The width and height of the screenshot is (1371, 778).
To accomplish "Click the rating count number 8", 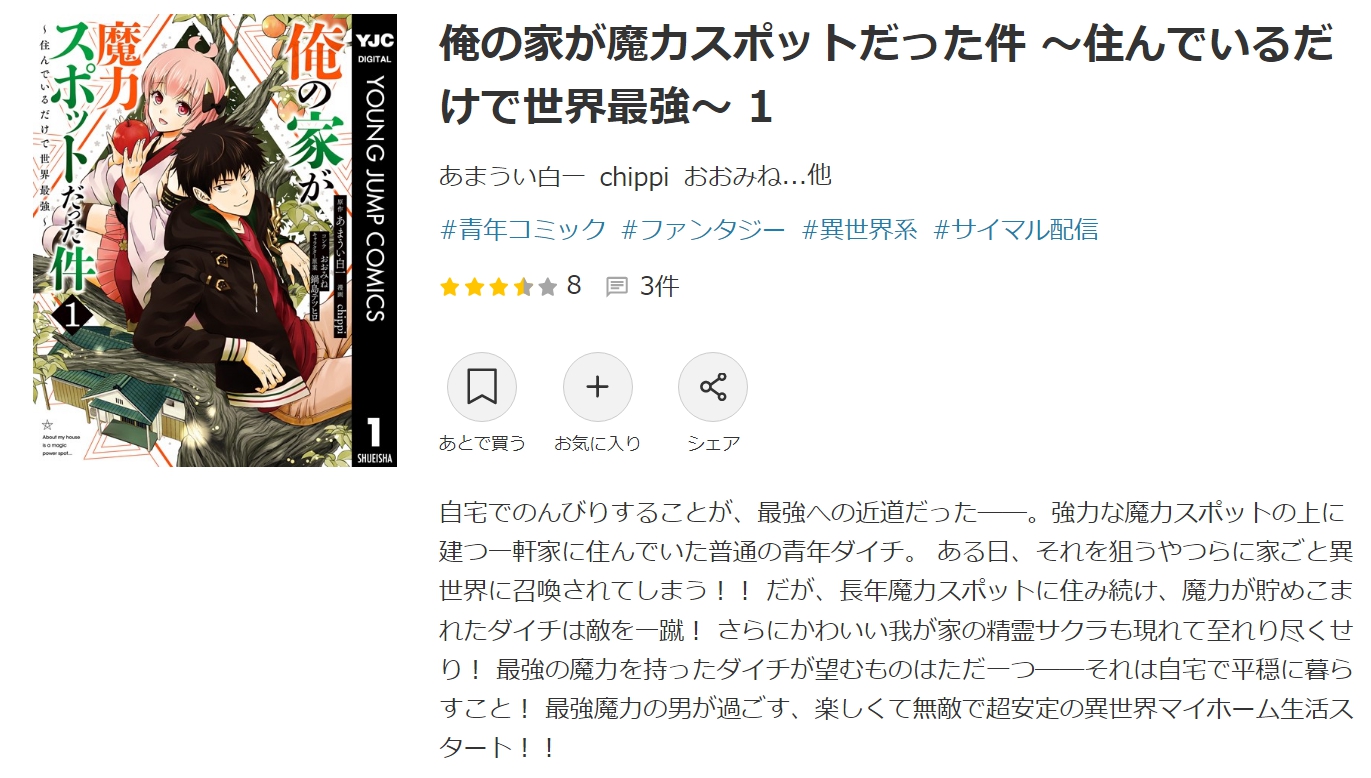I will (573, 286).
